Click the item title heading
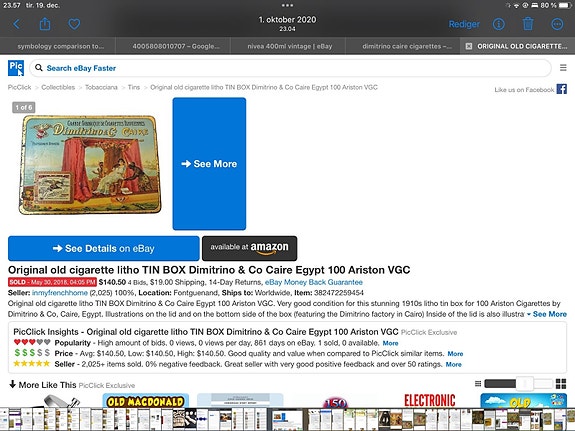The image size is (575, 431). click(x=209, y=270)
